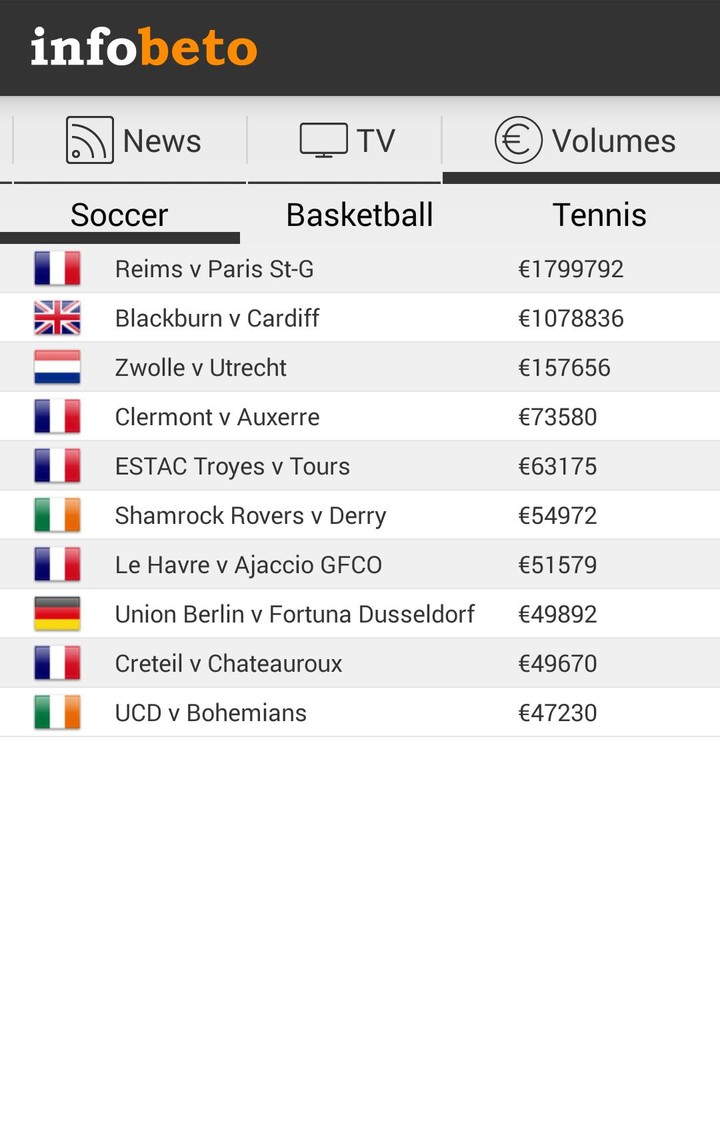Tap the euro Volumes icon
This screenshot has height=1133, width=720.
point(518,140)
